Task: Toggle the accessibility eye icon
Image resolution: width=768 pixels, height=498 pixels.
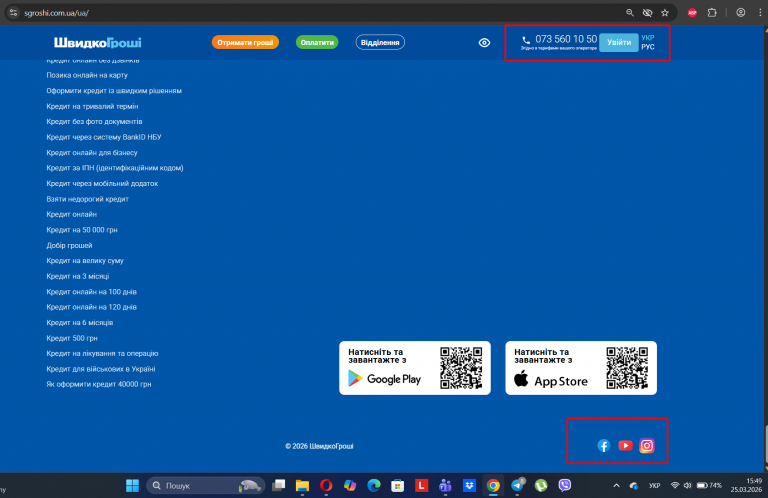Action: [484, 43]
